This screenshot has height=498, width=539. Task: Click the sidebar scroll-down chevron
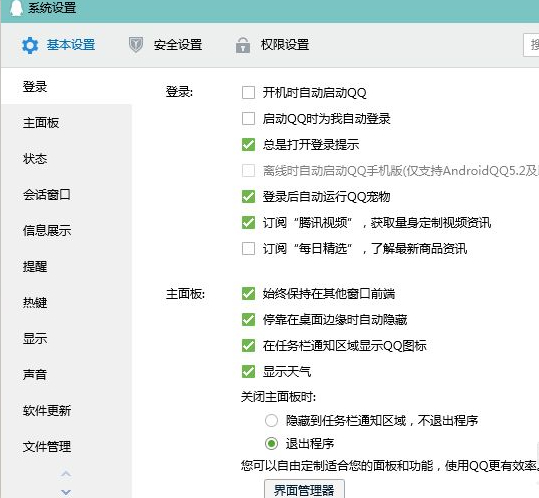pos(66,492)
